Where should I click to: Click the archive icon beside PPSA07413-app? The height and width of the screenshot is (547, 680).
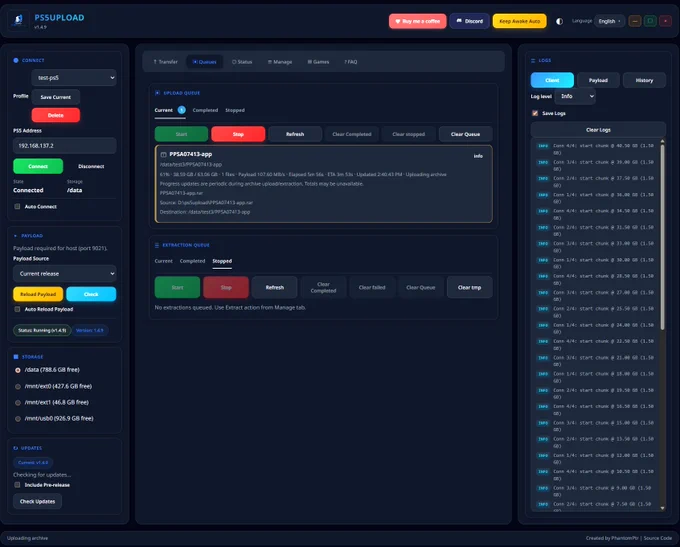[163, 154]
